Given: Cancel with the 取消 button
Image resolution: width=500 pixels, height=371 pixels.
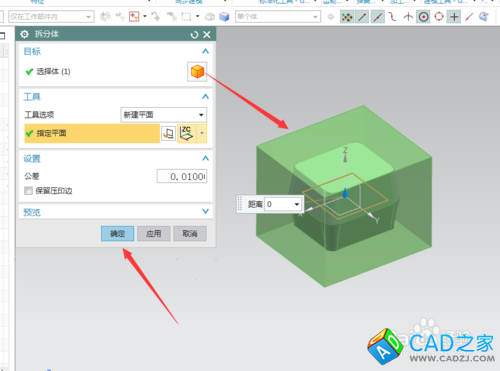Looking at the screenshot, I should [x=190, y=233].
